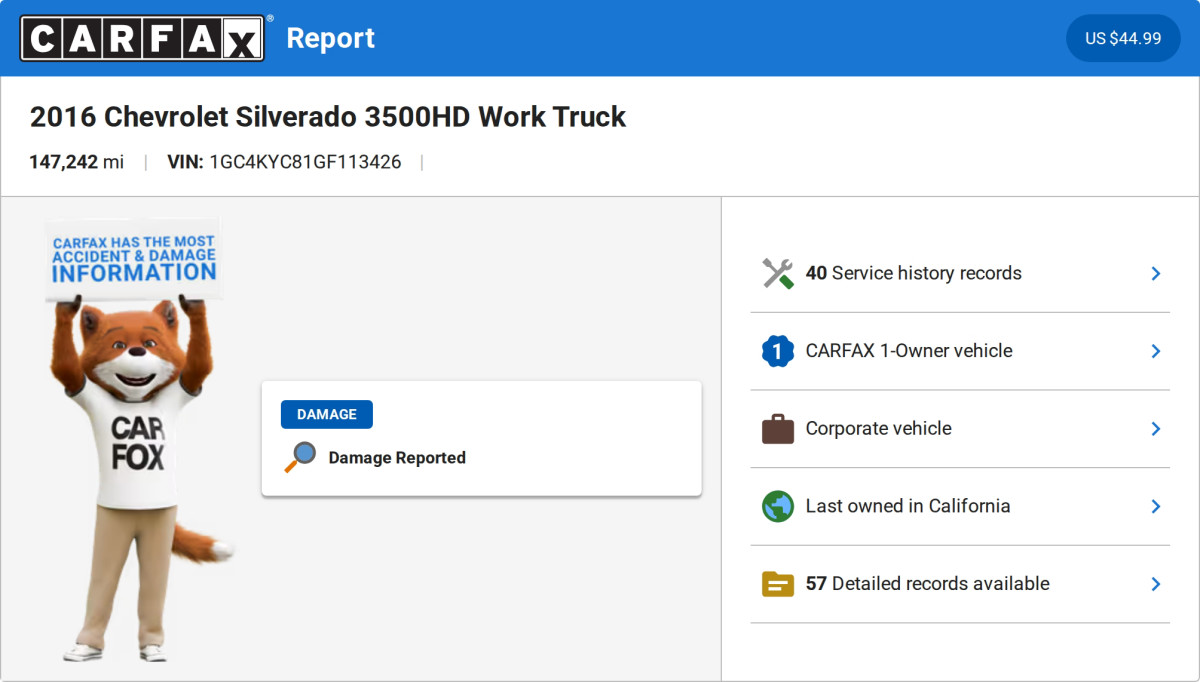Viewport: 1200px width, 682px height.
Task: Expand the Last owned in California chevron
Action: tap(1155, 506)
